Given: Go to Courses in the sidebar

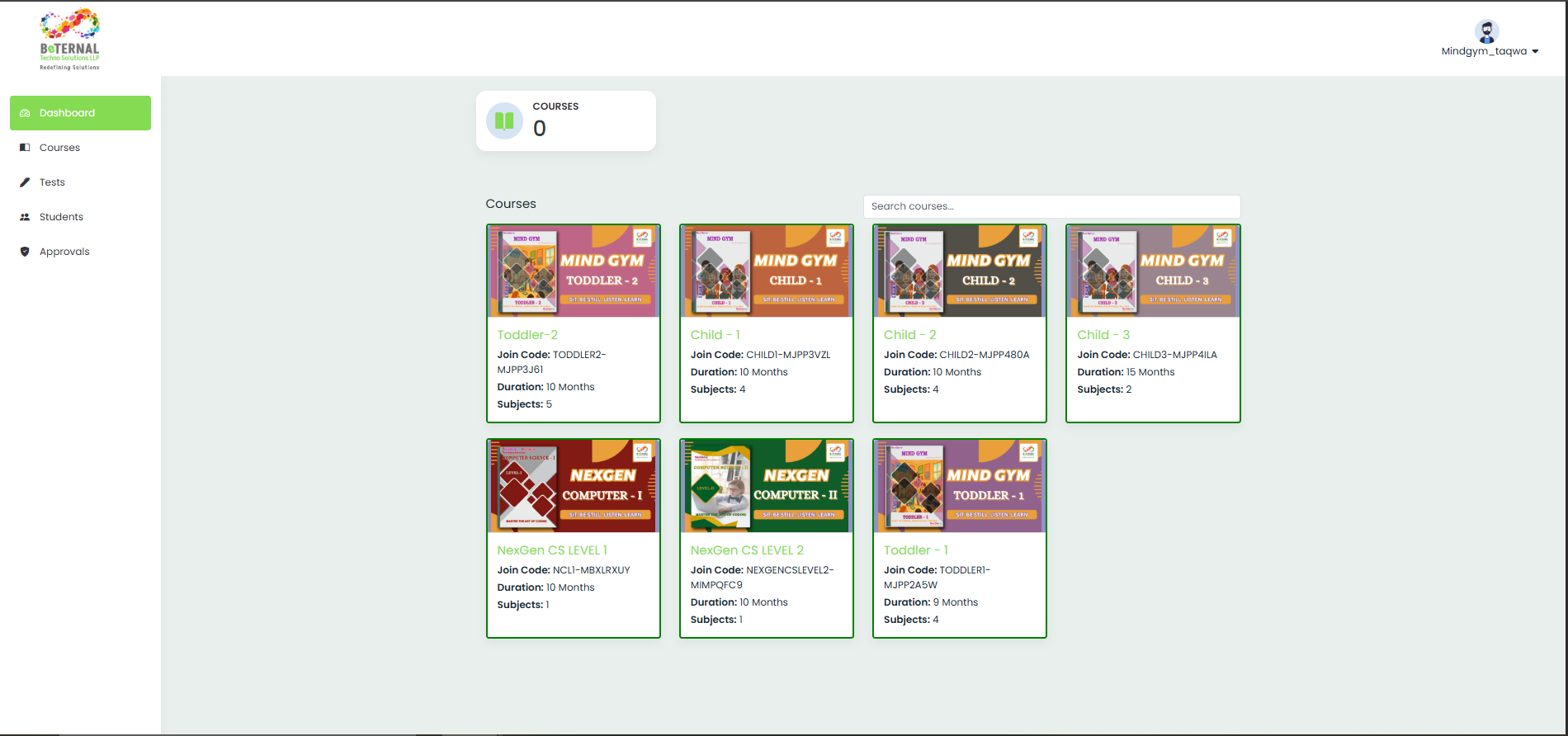Looking at the screenshot, I should pyautogui.click(x=80, y=148).
